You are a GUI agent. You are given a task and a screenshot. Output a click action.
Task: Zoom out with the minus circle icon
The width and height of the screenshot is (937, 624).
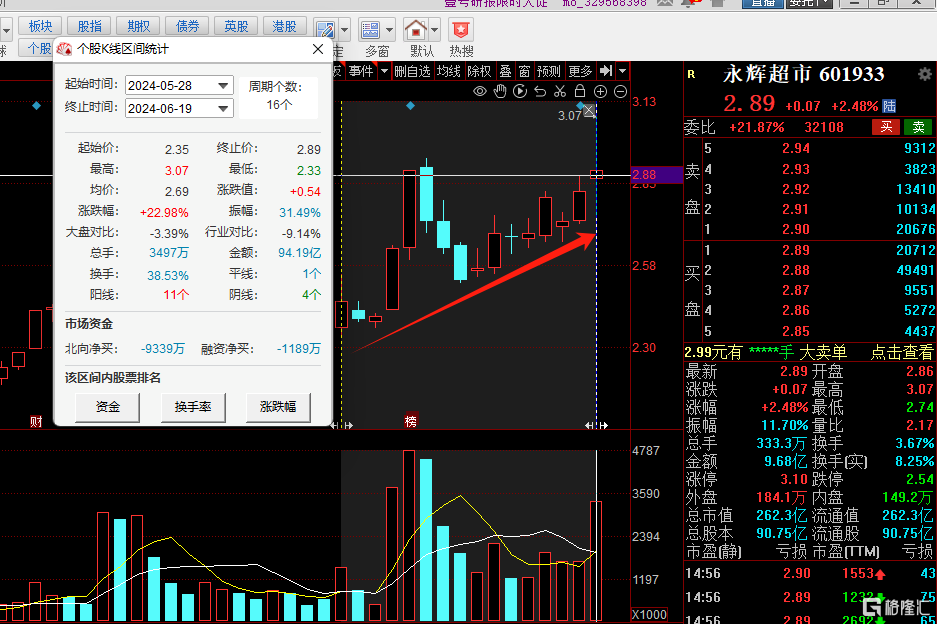click(x=621, y=91)
